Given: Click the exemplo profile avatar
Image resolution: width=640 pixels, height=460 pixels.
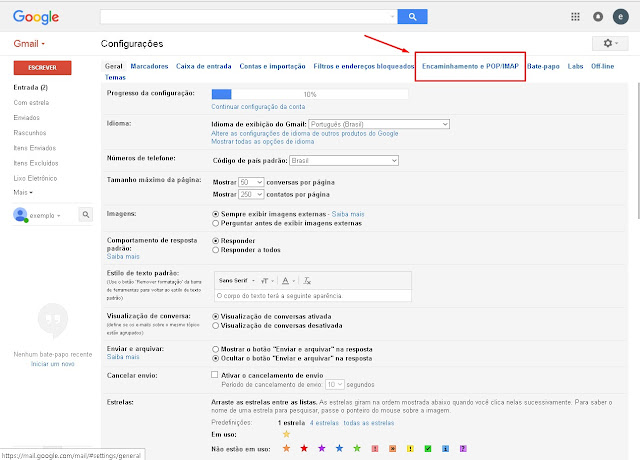Looking at the screenshot, I should pos(20,214).
